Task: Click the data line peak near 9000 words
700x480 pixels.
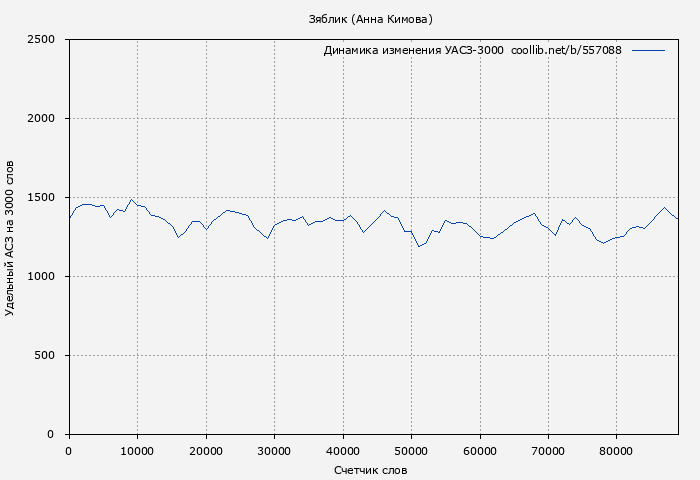Action: [131, 199]
